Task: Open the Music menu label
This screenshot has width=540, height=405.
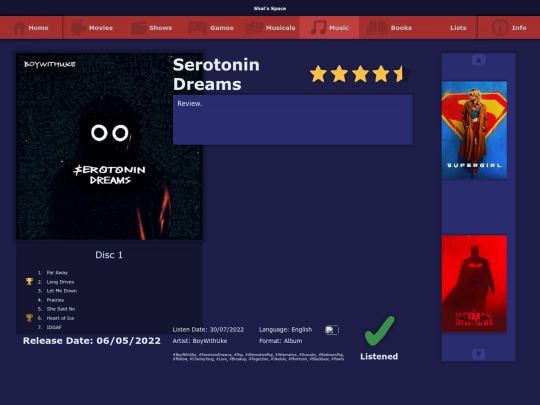Action: (x=339, y=28)
